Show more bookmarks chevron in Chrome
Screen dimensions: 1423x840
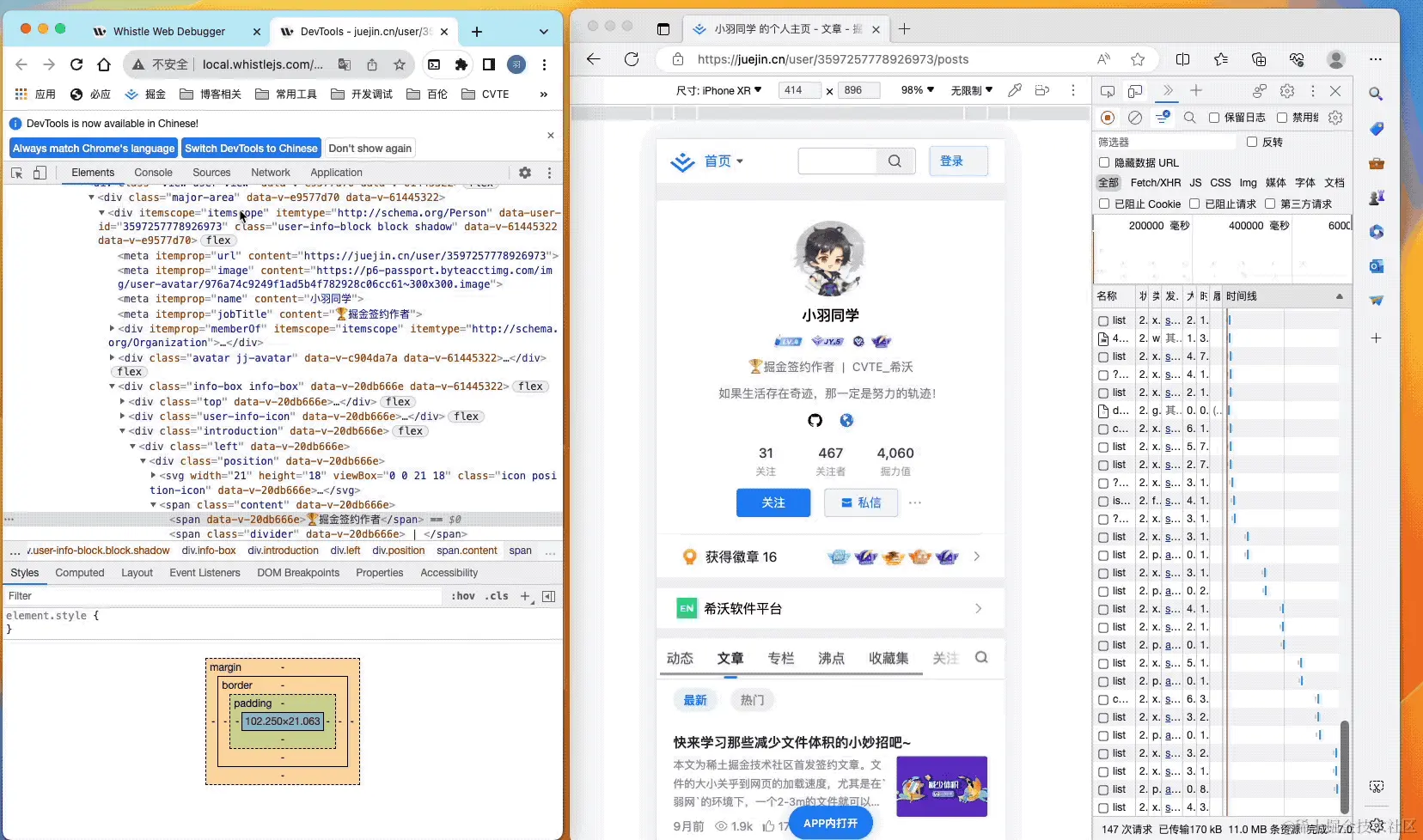(x=543, y=94)
